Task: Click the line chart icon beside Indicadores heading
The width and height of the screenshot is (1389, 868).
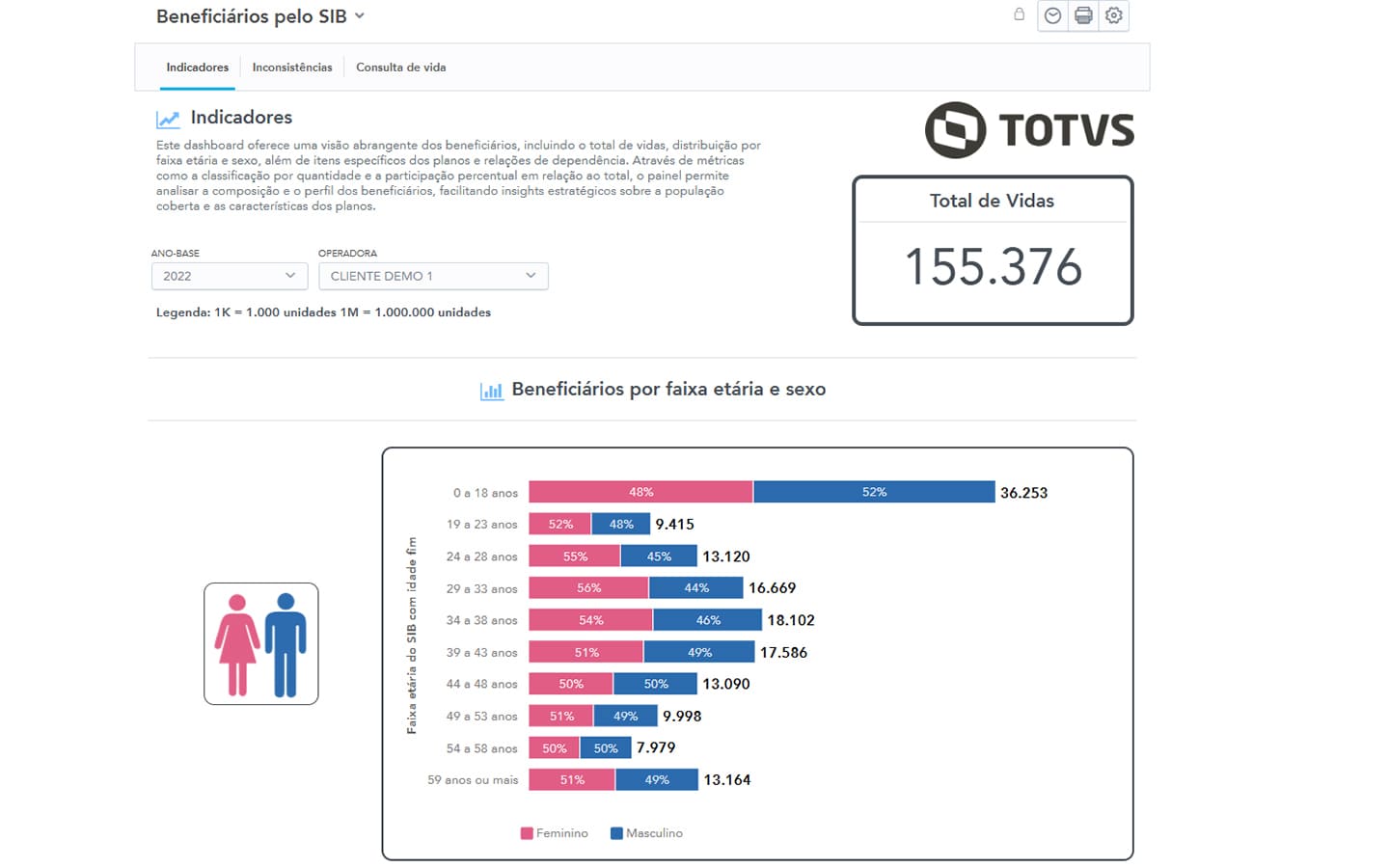Action: click(168, 119)
